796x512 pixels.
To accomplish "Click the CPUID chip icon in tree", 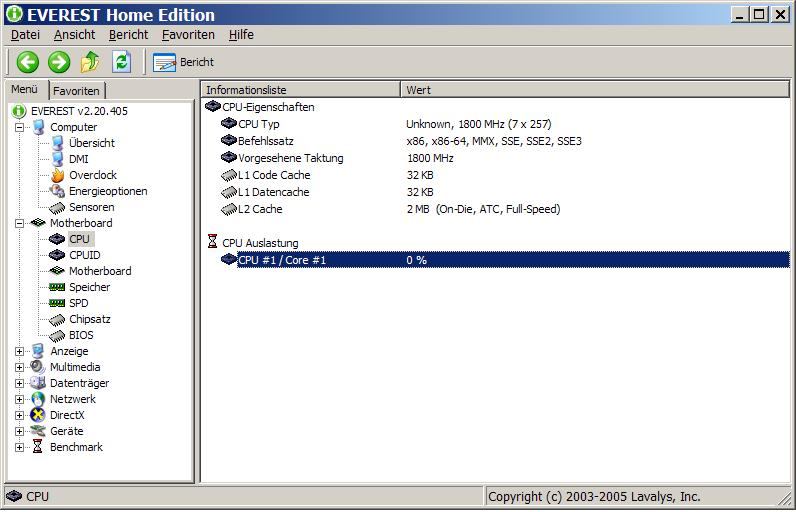I will point(57,255).
